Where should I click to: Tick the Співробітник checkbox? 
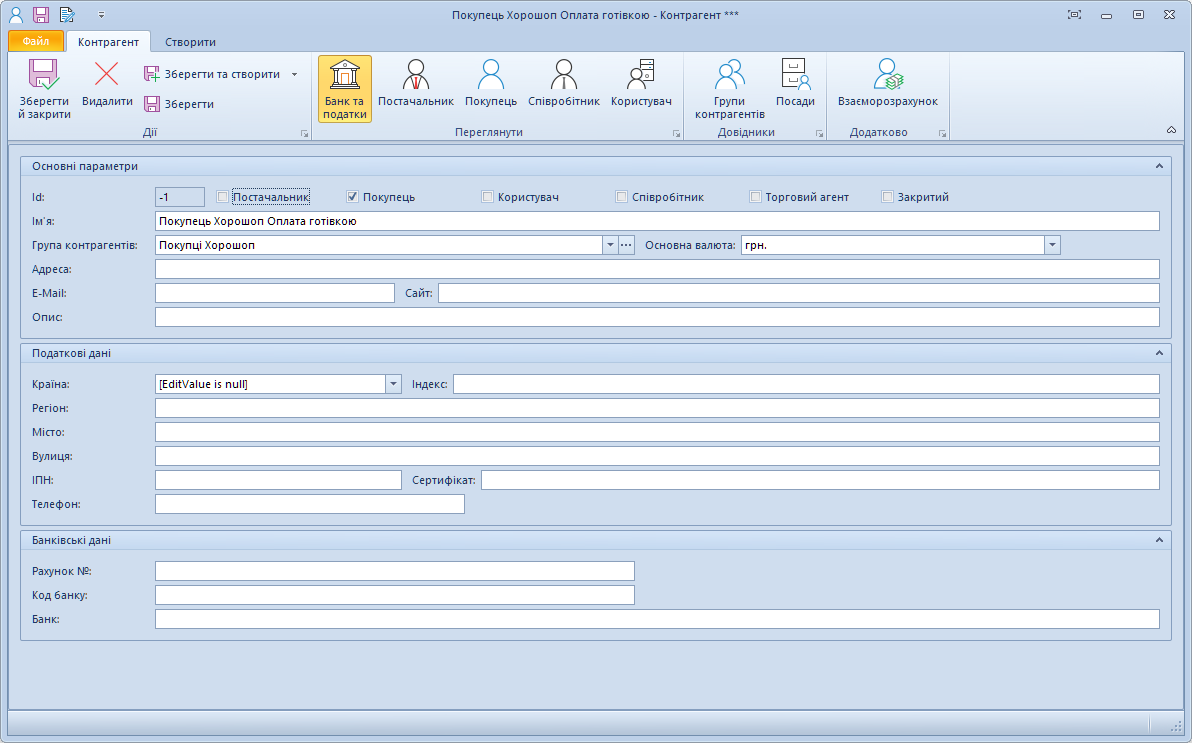pos(621,197)
